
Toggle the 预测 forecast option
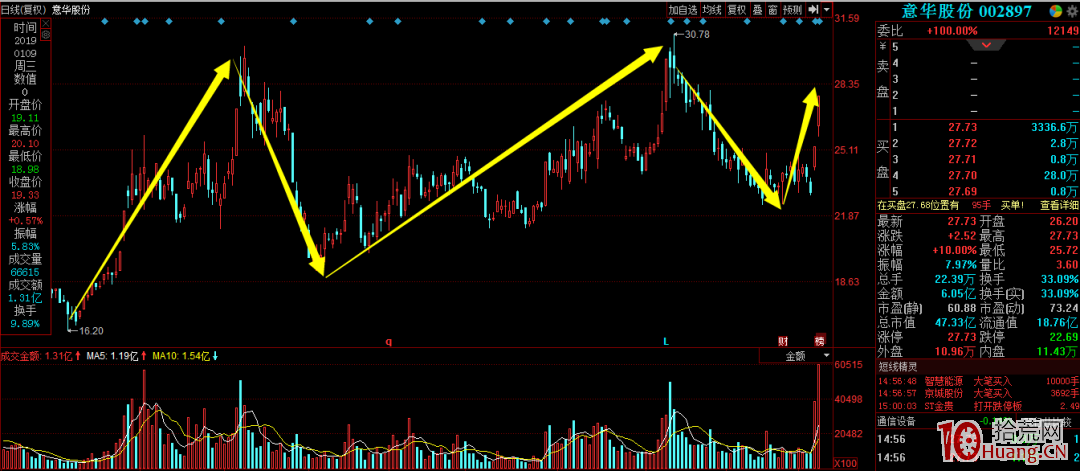coord(792,10)
